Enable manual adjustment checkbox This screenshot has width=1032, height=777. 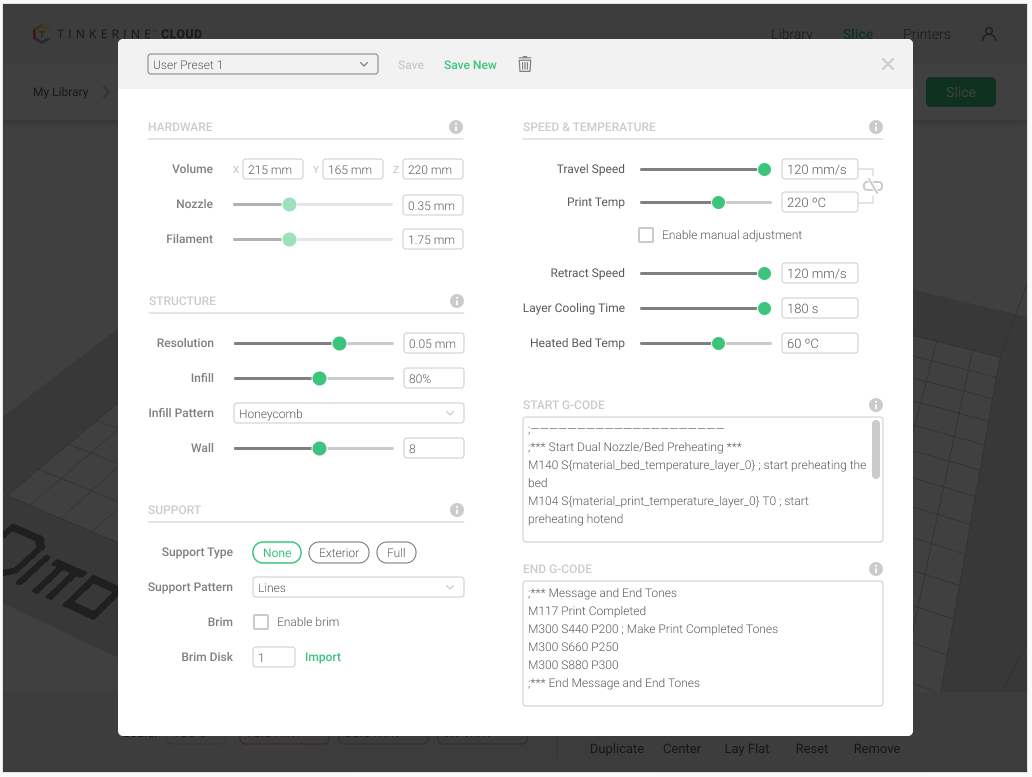tap(646, 235)
